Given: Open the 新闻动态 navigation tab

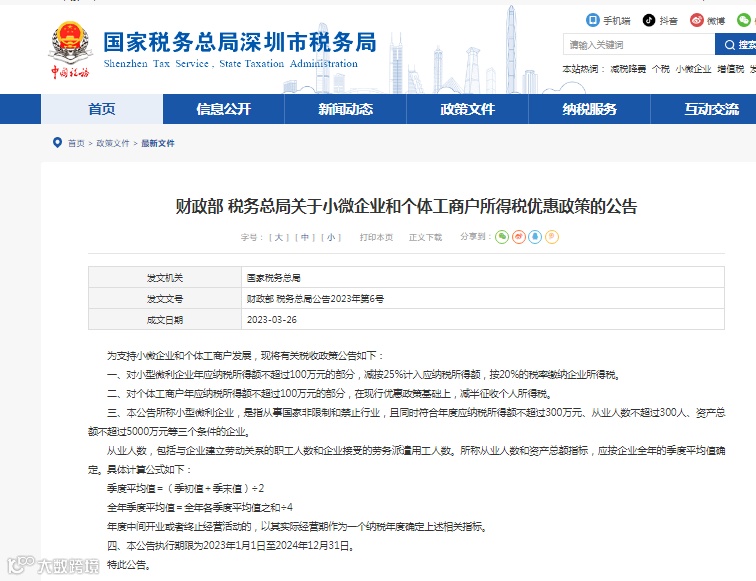Looking at the screenshot, I should click(x=346, y=109).
